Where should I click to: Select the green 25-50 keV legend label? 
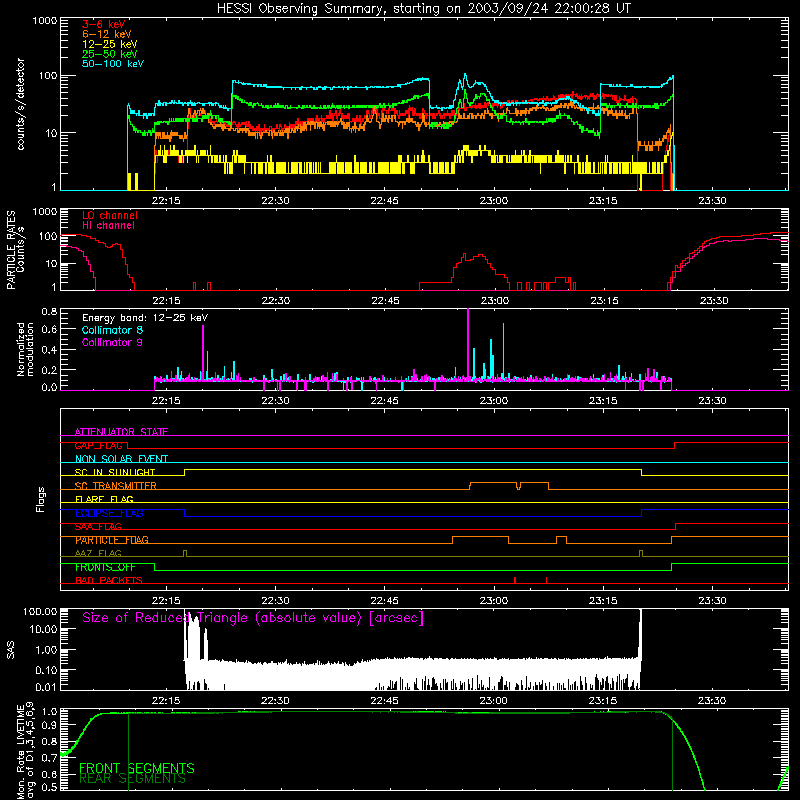click(x=109, y=54)
